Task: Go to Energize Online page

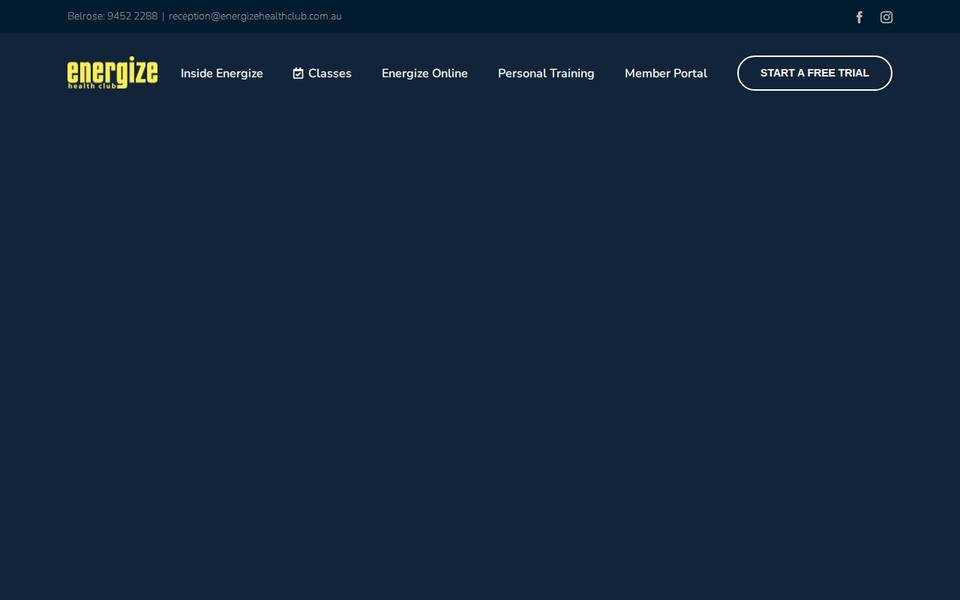Action: point(424,73)
